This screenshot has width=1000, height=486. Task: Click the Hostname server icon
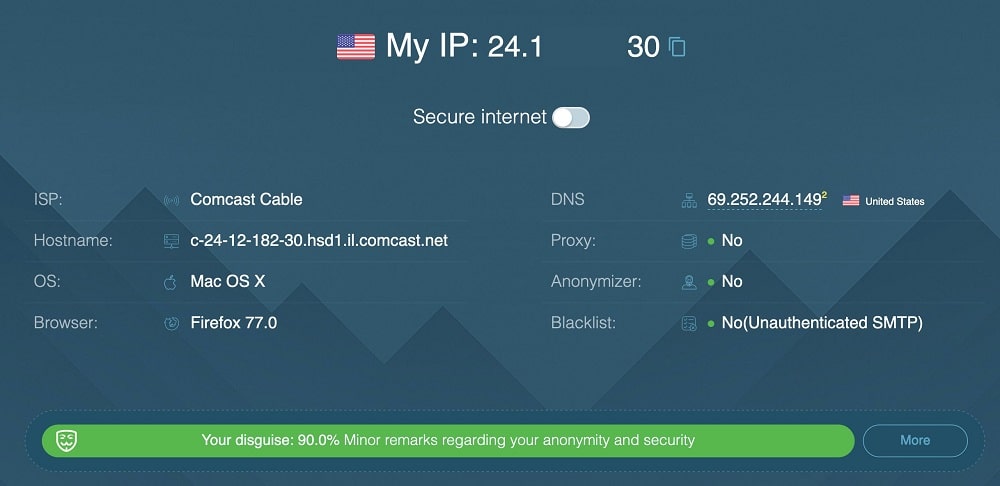(171, 241)
